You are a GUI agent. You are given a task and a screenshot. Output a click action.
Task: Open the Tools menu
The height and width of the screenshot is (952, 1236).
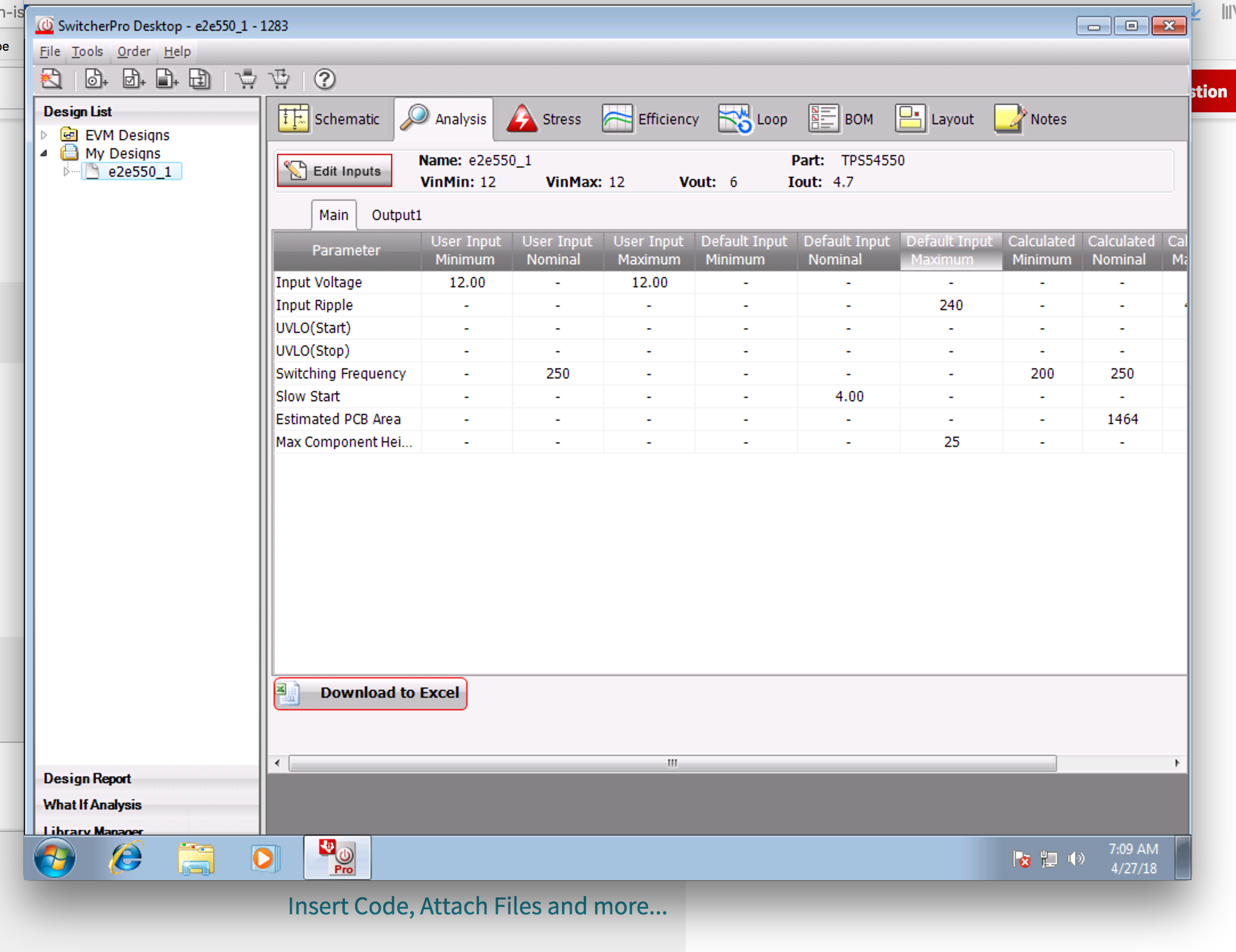87,51
